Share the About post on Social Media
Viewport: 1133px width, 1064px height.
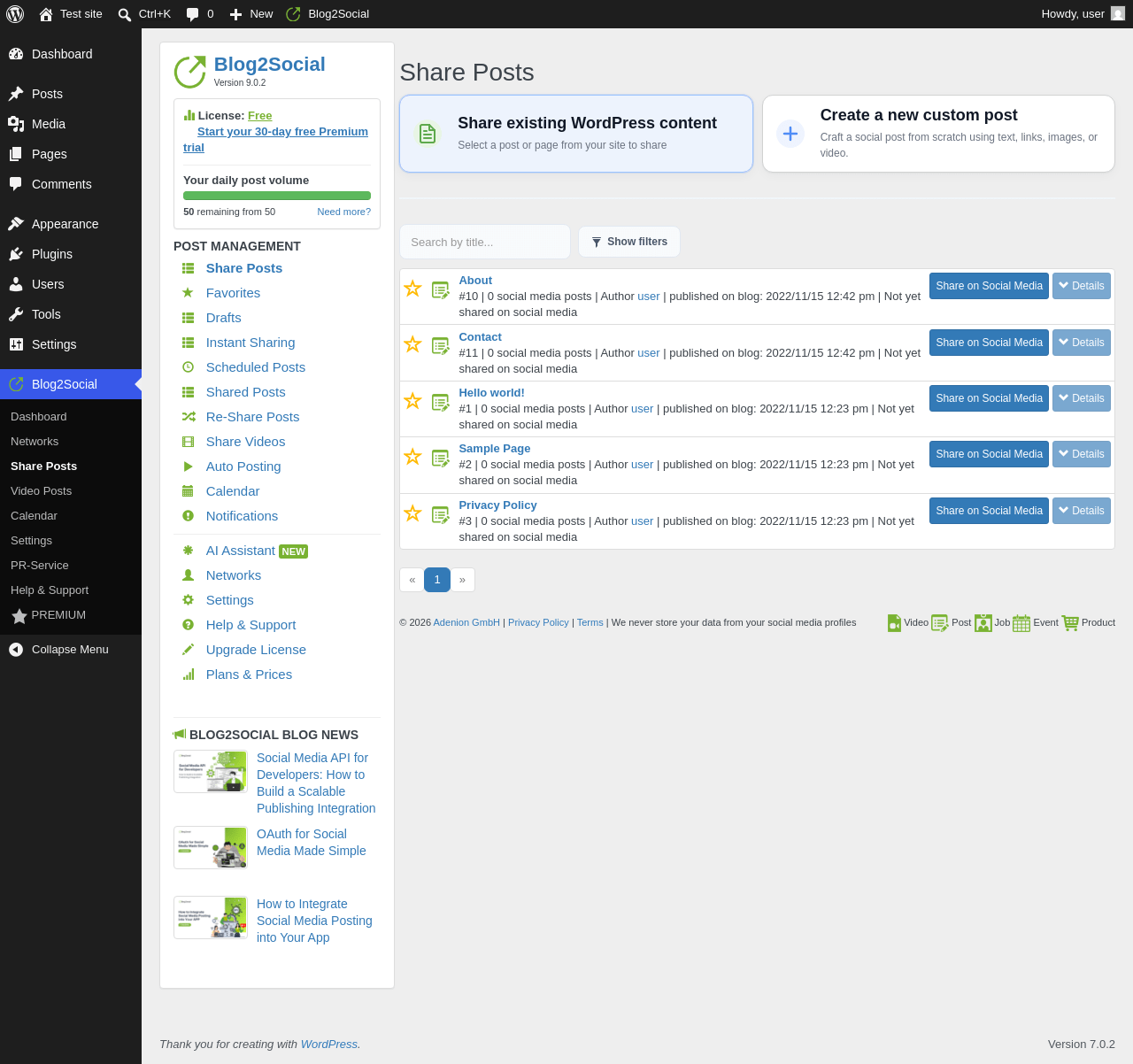click(989, 286)
